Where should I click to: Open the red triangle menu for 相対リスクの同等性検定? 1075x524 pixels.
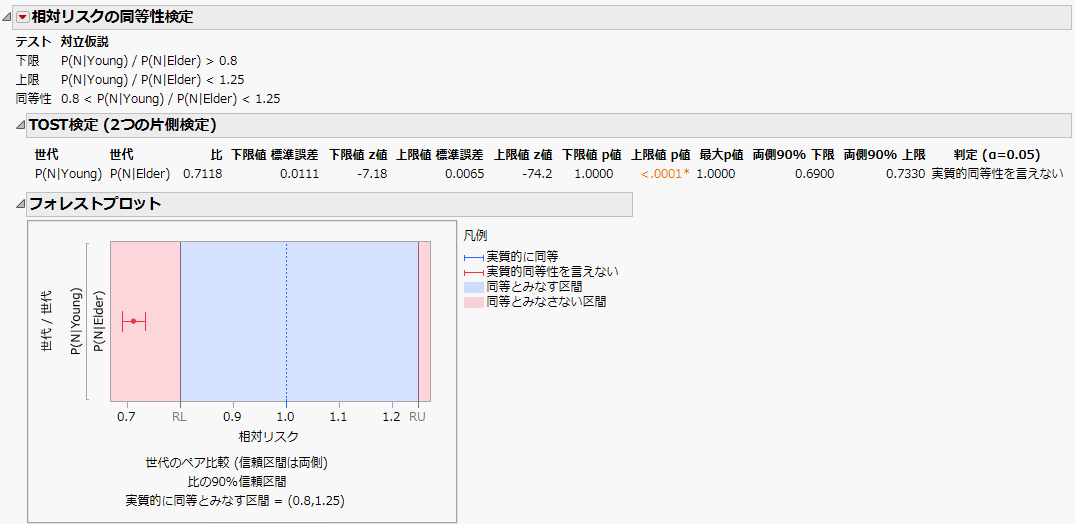23,18
